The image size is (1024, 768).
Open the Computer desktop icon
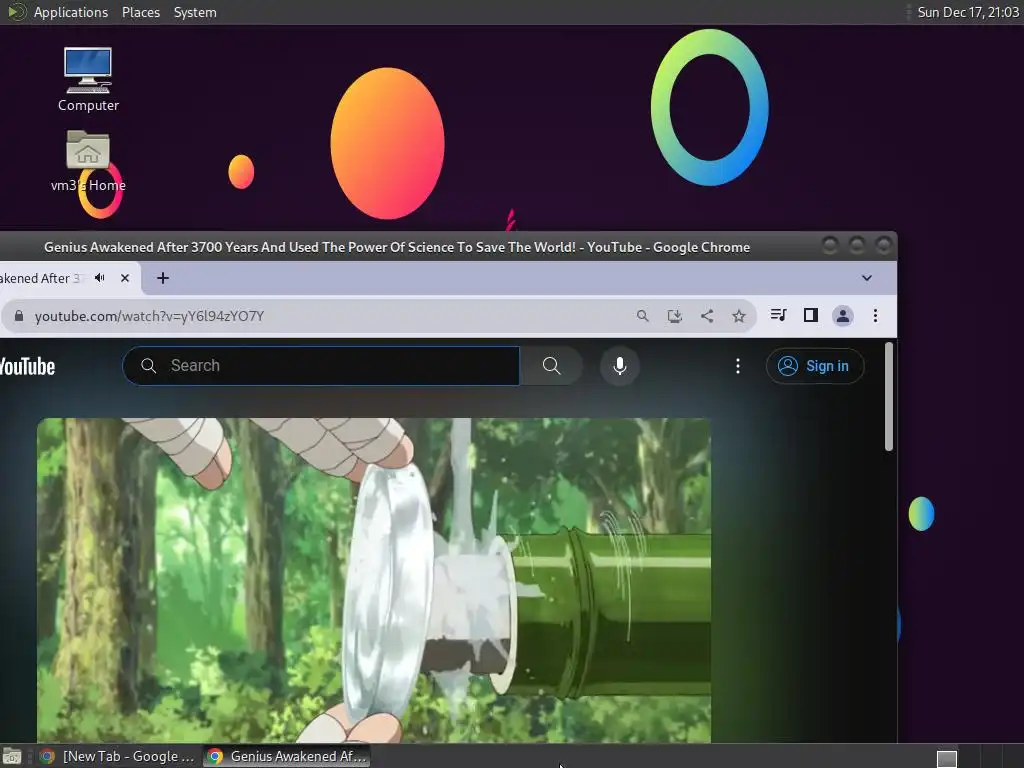[88, 79]
